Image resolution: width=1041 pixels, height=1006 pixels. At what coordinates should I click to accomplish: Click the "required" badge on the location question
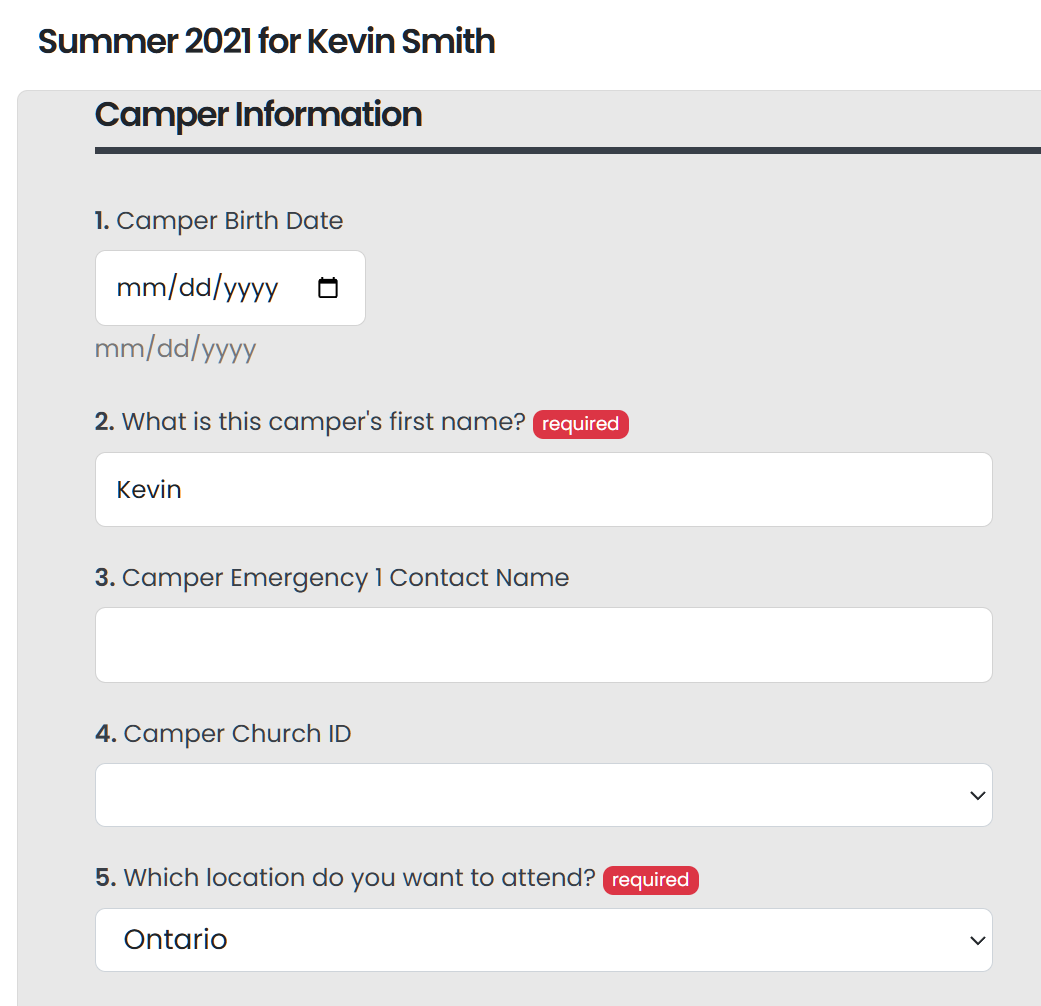point(650,880)
